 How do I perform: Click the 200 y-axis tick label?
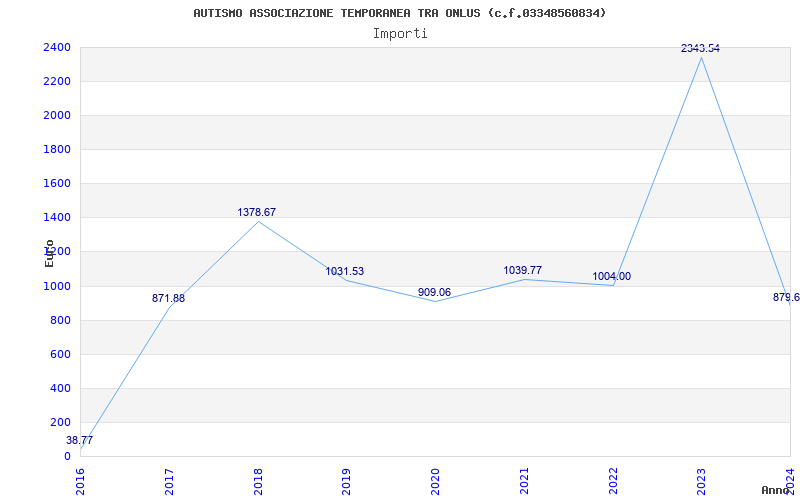point(60,422)
